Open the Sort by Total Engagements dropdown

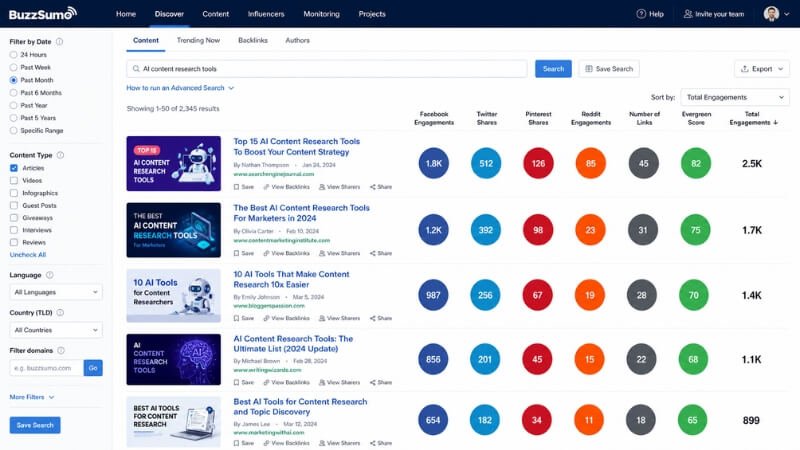pyautogui.click(x=735, y=97)
